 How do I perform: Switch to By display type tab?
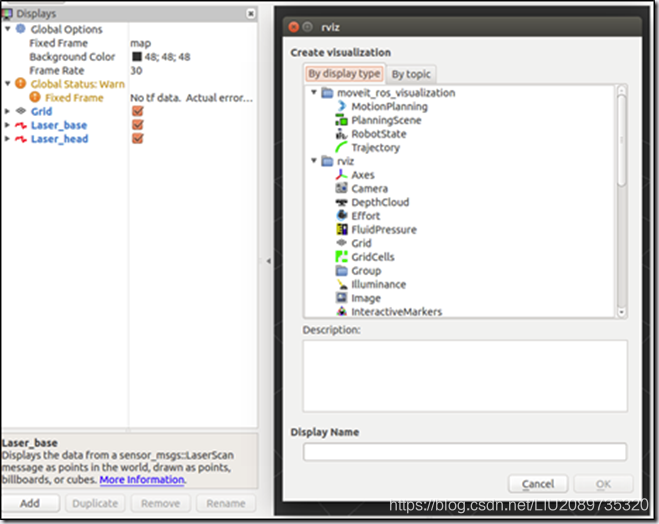coord(344,74)
